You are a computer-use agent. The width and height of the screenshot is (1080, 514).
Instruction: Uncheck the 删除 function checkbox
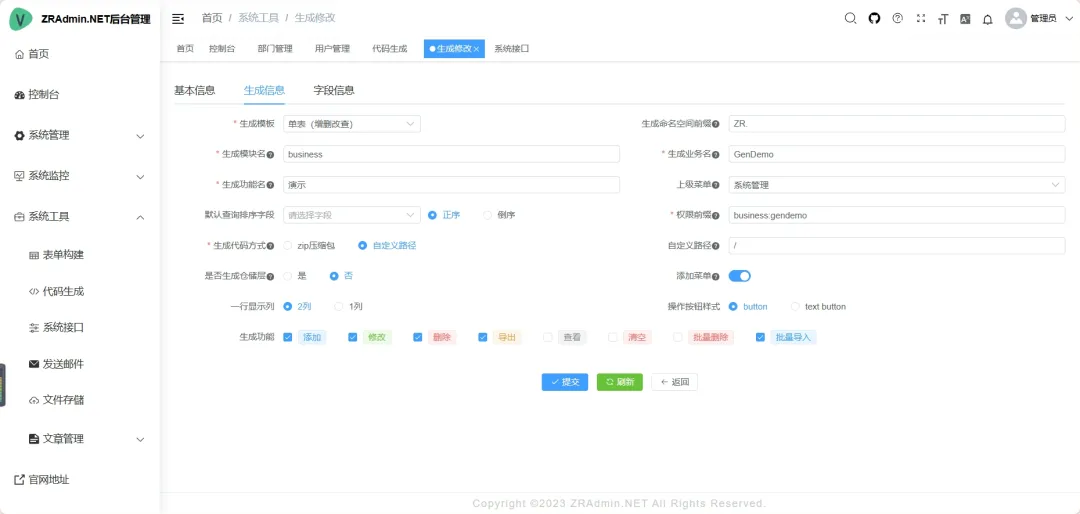pyautogui.click(x=417, y=338)
